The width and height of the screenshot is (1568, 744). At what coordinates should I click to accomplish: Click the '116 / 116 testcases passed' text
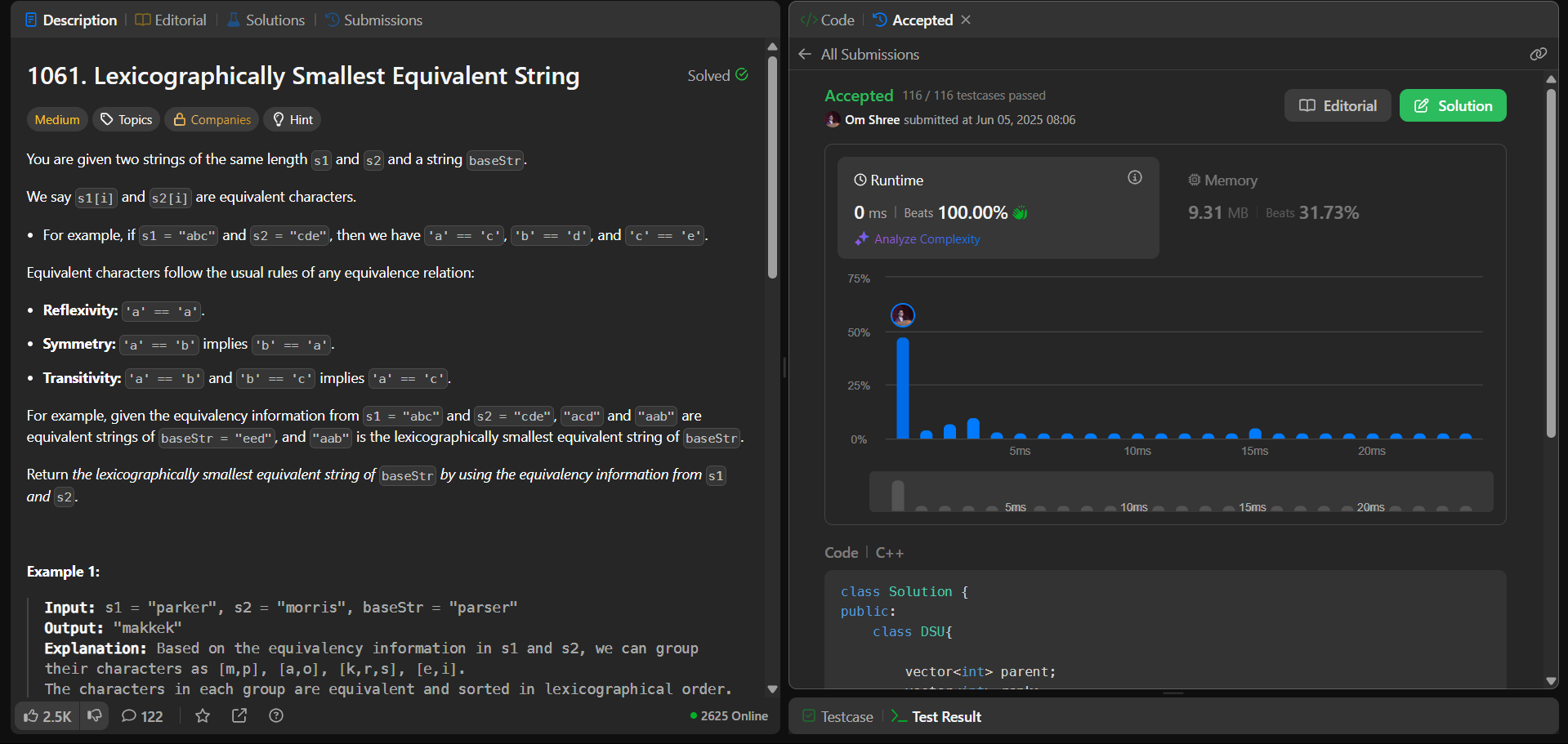point(974,96)
